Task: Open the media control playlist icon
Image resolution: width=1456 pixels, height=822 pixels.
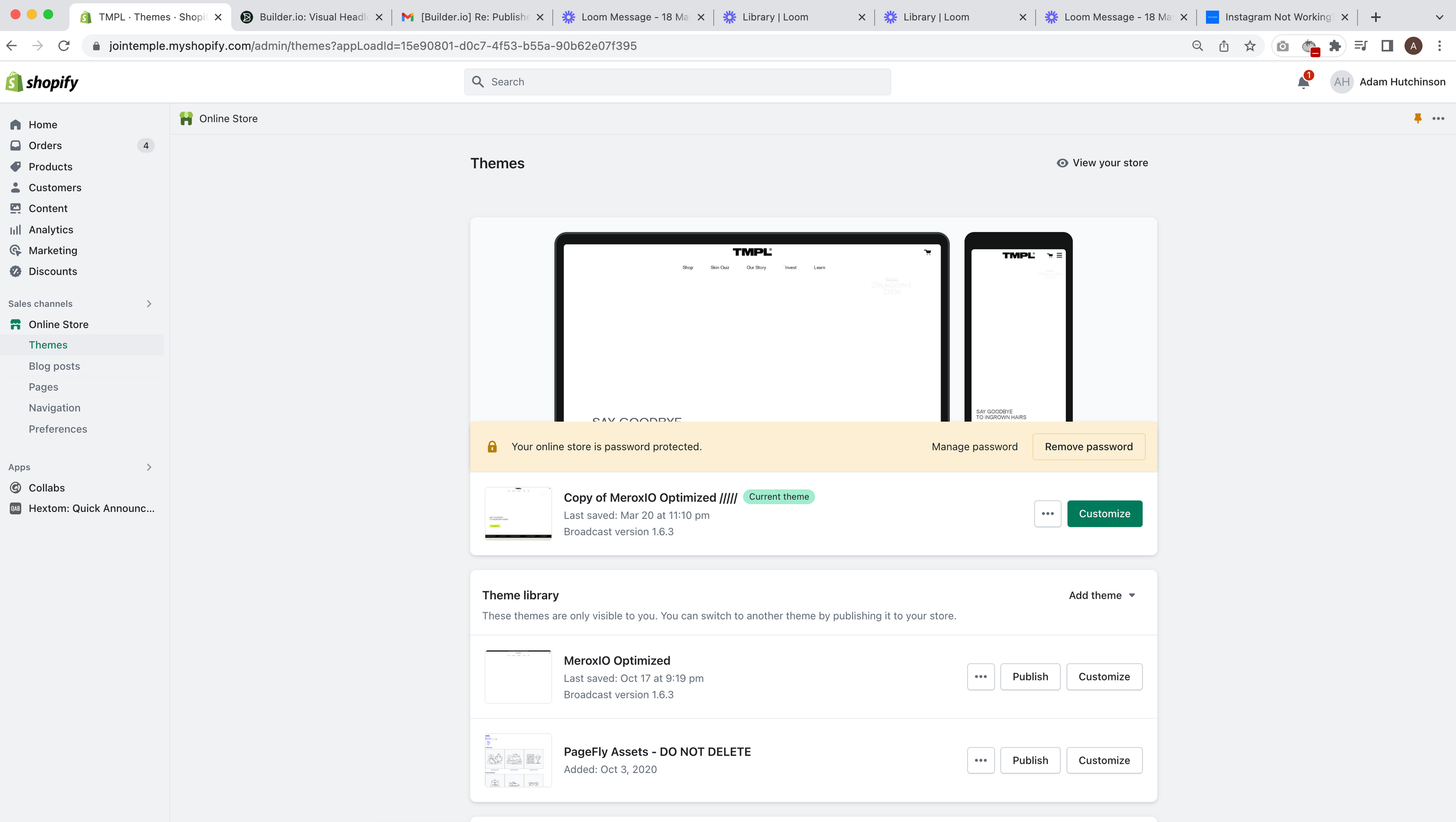Action: tap(1361, 46)
